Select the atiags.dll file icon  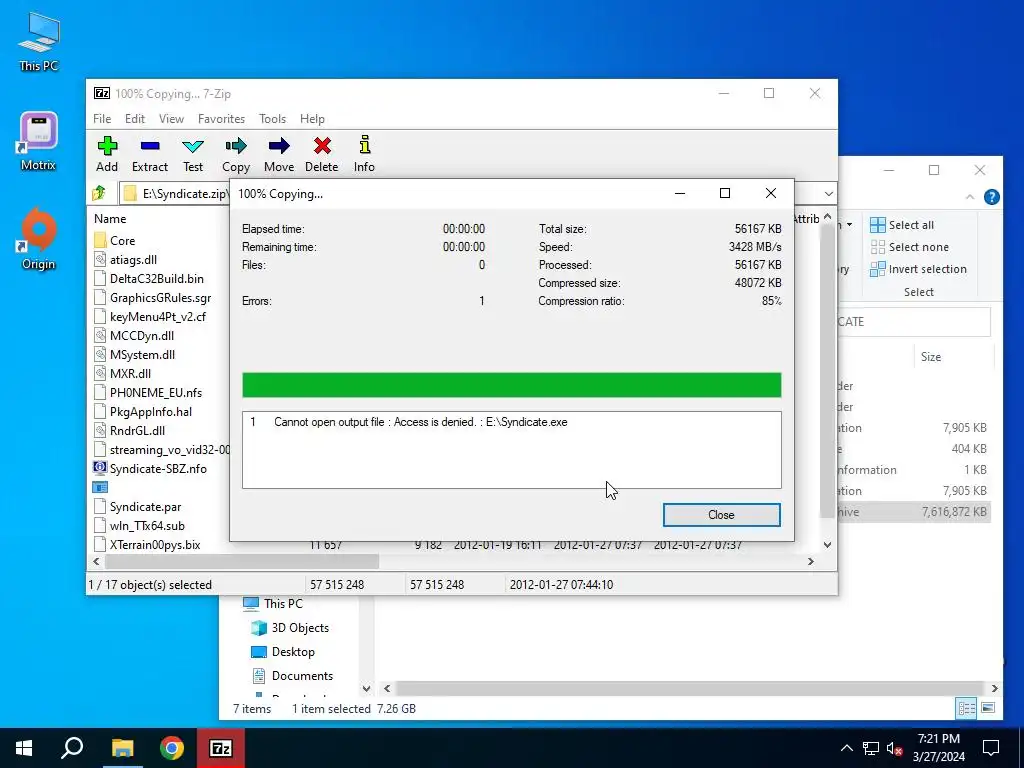(100, 259)
